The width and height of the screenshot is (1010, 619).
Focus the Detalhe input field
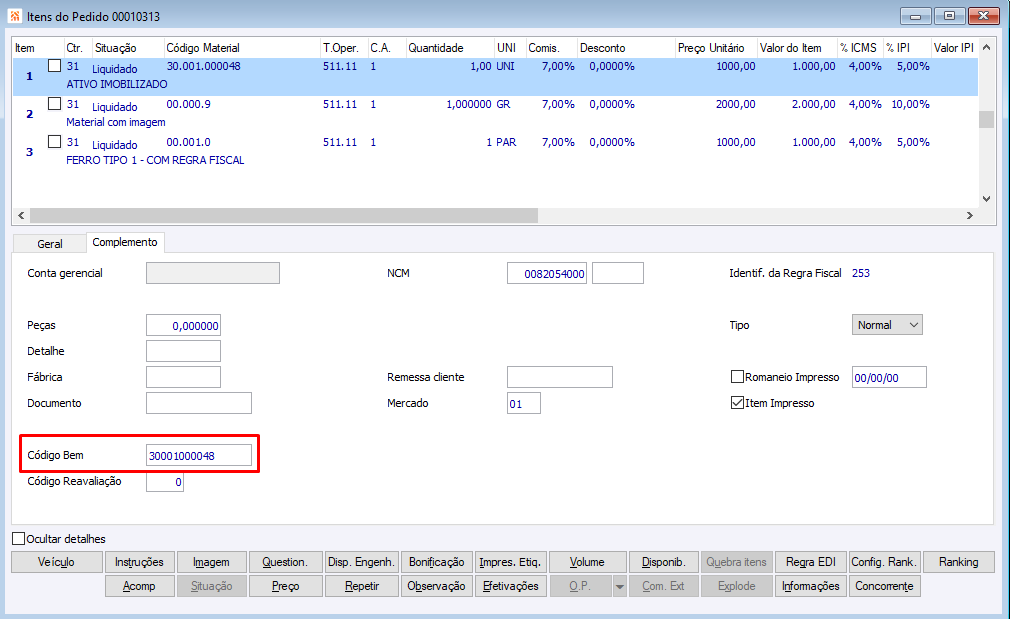[x=184, y=351]
